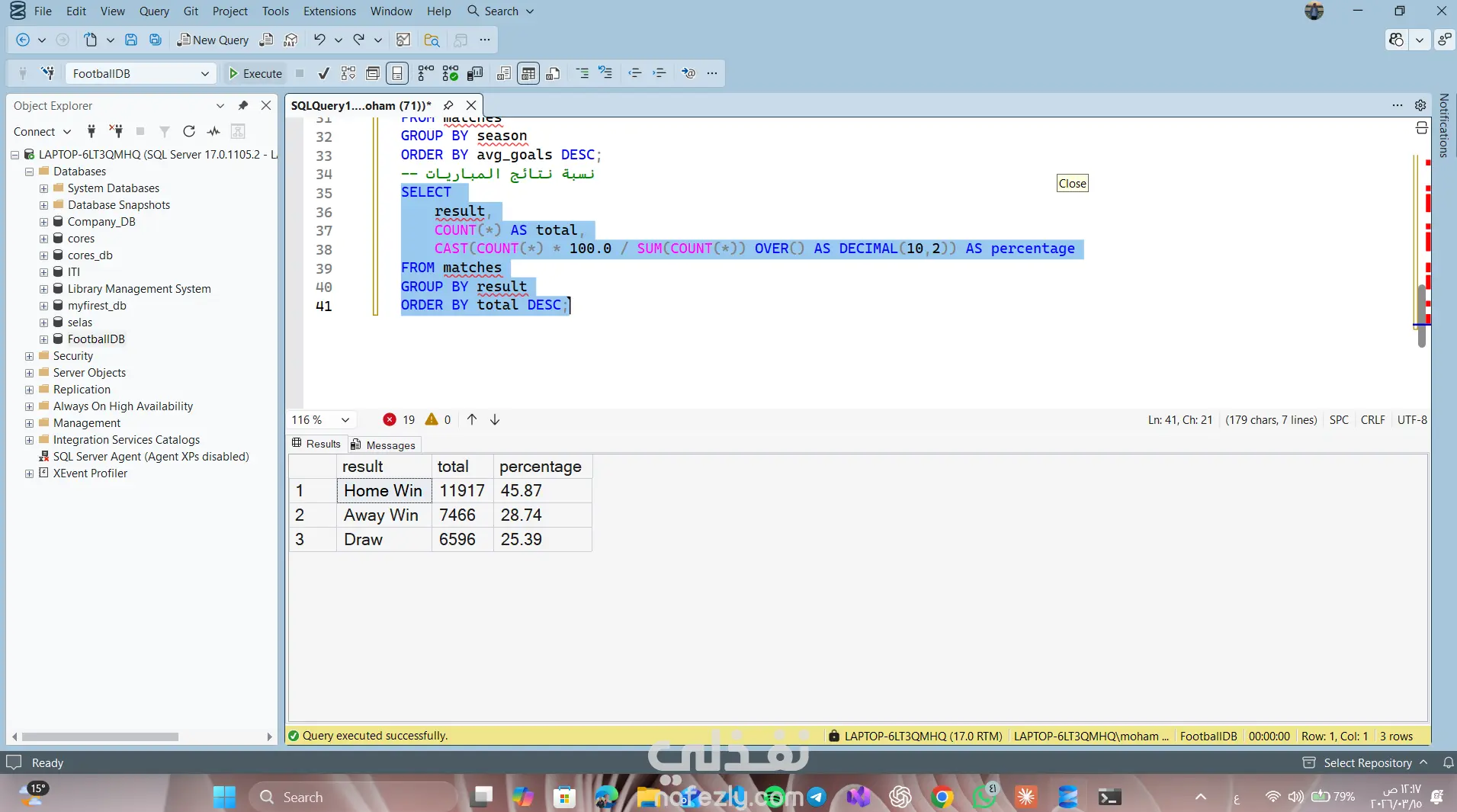Click the New Query button
This screenshot has width=1457, height=812.
tap(213, 40)
